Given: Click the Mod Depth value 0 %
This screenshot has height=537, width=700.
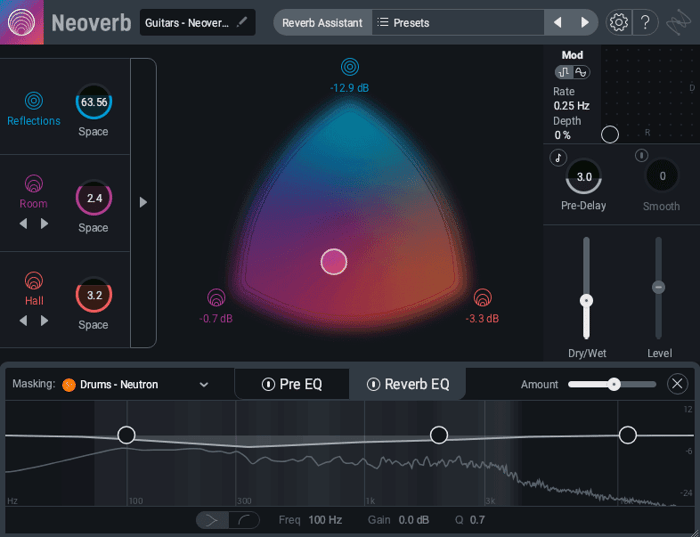Looking at the screenshot, I should click(x=562, y=135).
